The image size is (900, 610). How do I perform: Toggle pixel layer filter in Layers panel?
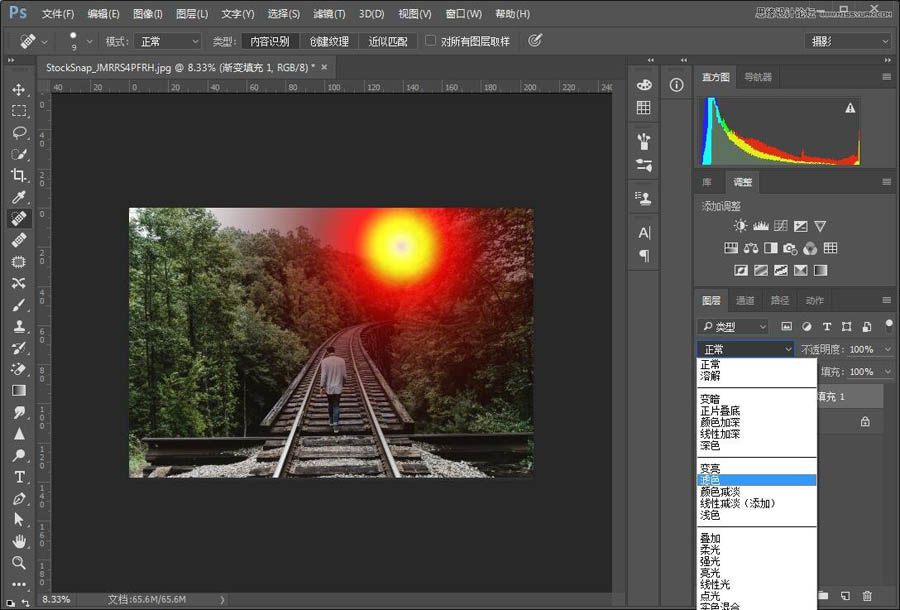[786, 327]
